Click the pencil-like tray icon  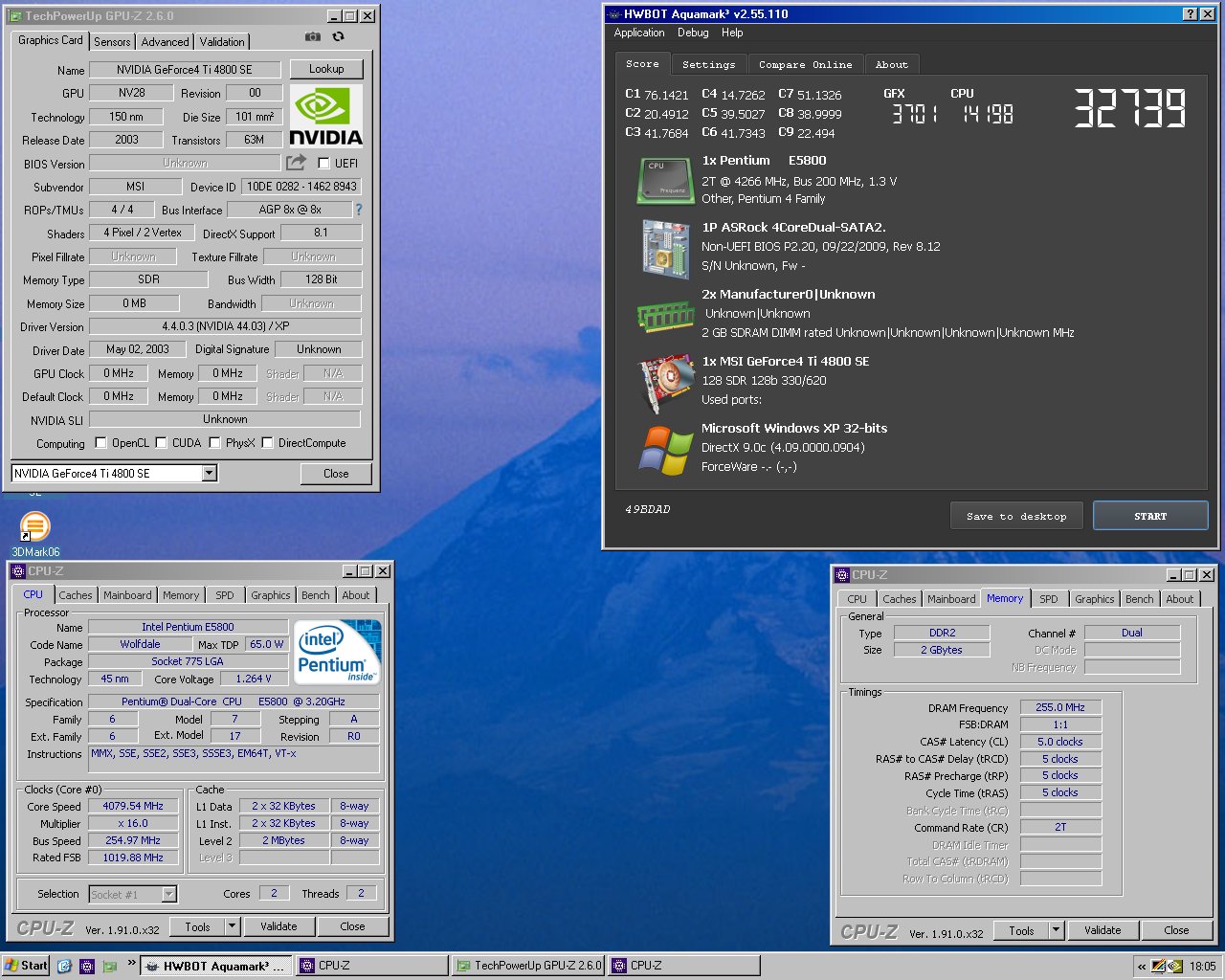click(1158, 967)
